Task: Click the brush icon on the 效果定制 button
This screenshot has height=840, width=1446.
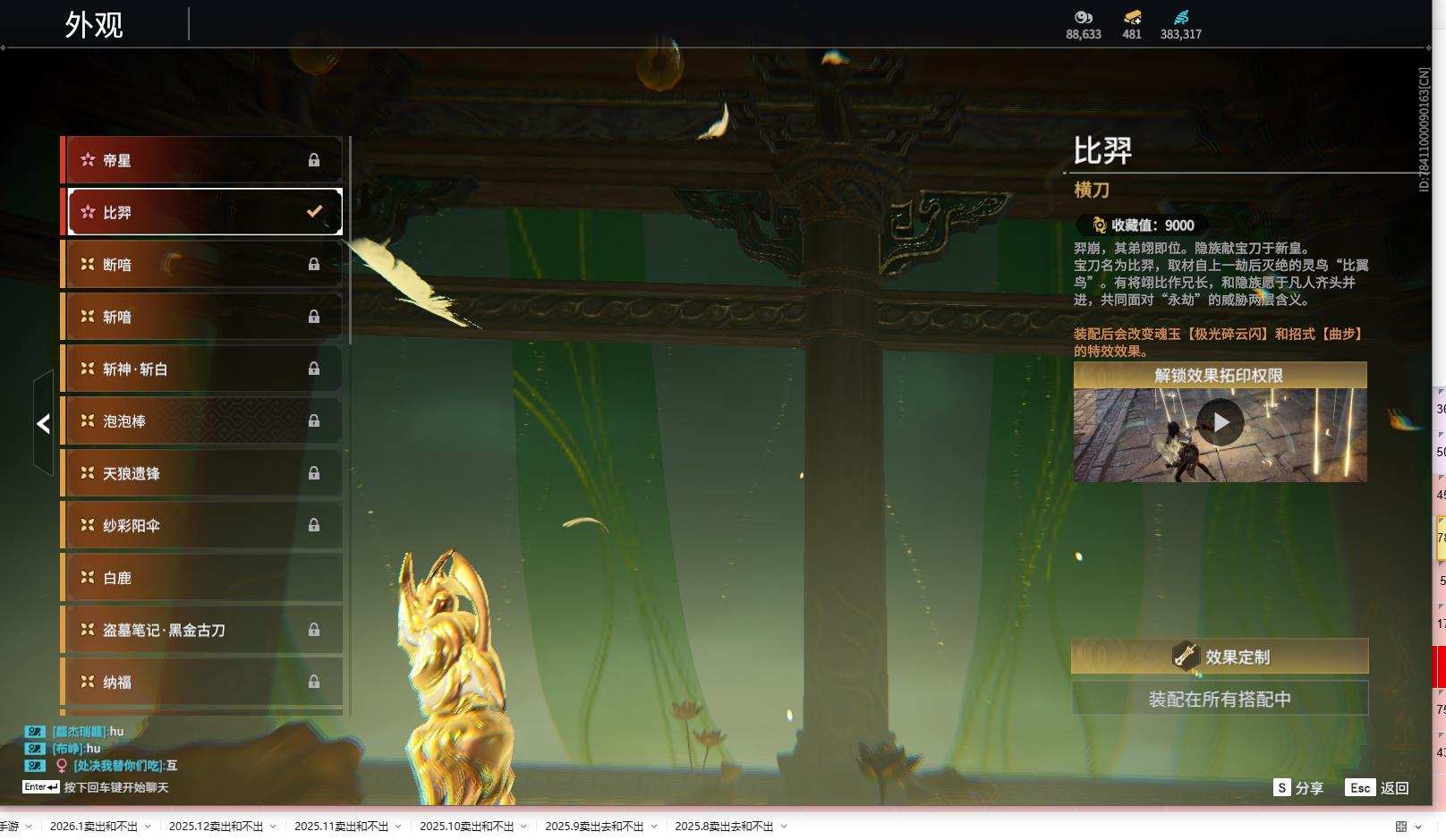Action: 1186,656
